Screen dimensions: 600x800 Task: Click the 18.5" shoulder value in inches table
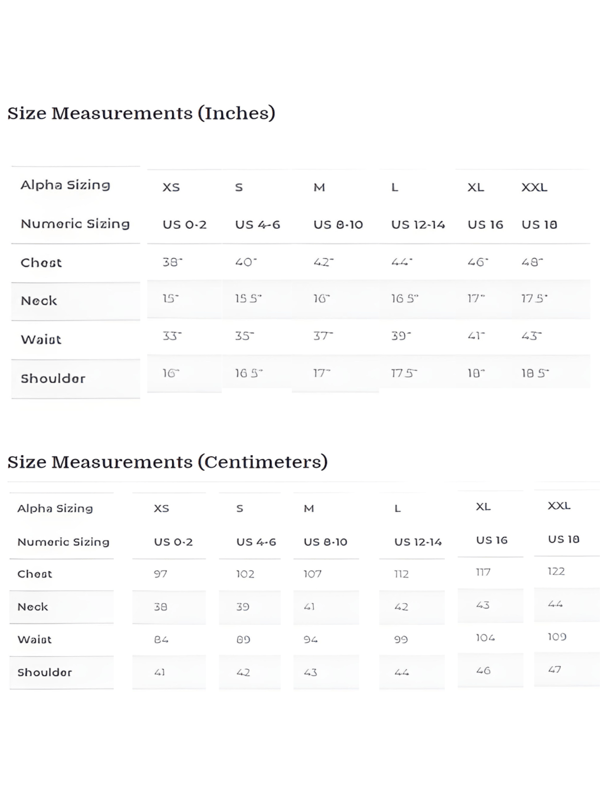click(x=535, y=373)
